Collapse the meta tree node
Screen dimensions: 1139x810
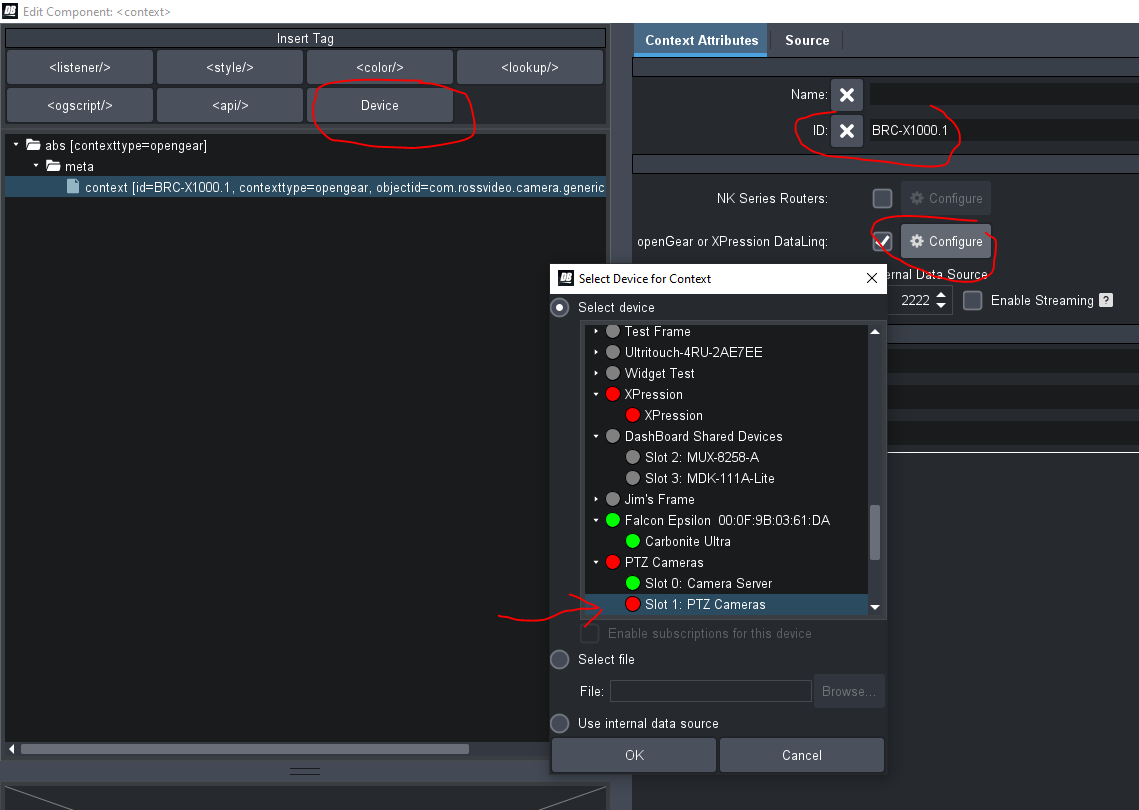click(36, 166)
